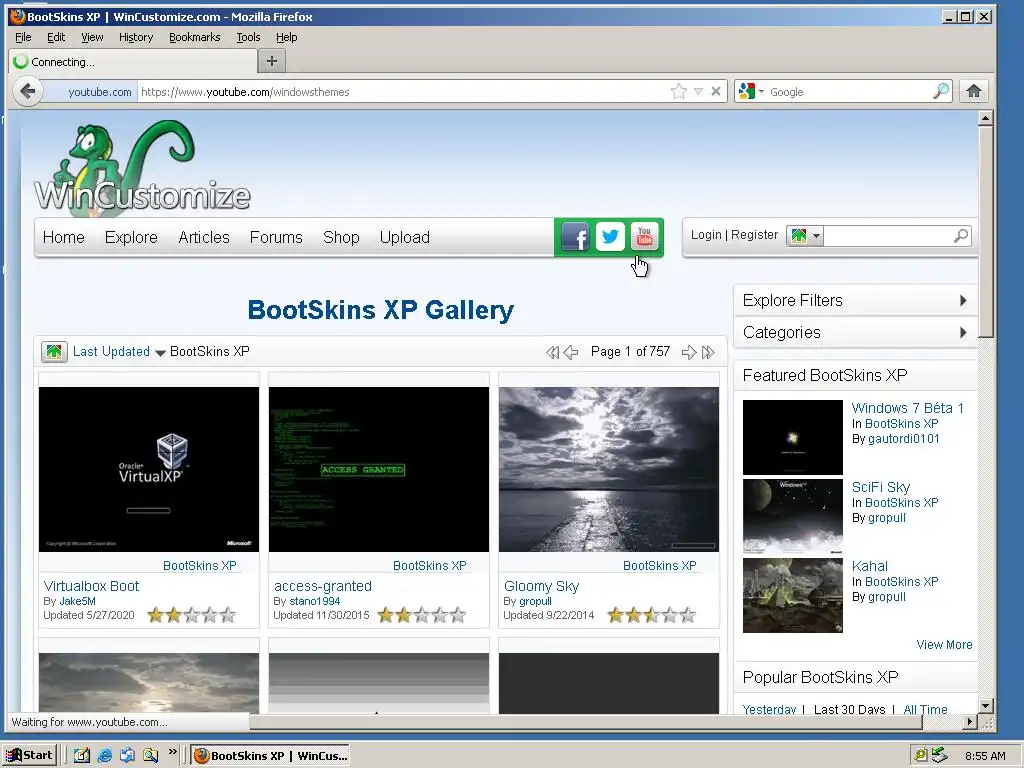Go to next page arrow in gallery
The height and width of the screenshot is (768, 1024).
pos(689,353)
